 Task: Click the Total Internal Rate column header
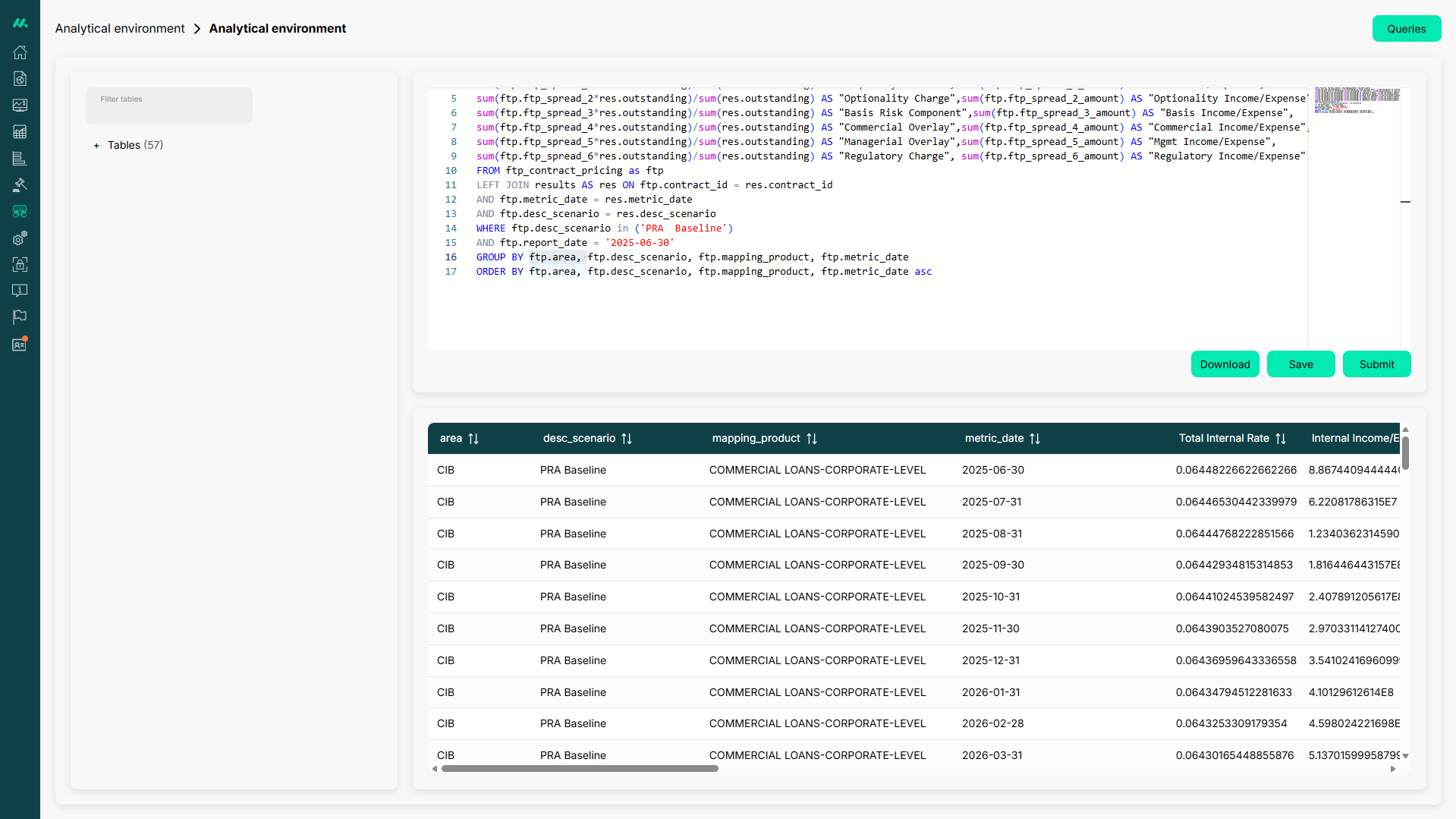click(1224, 439)
